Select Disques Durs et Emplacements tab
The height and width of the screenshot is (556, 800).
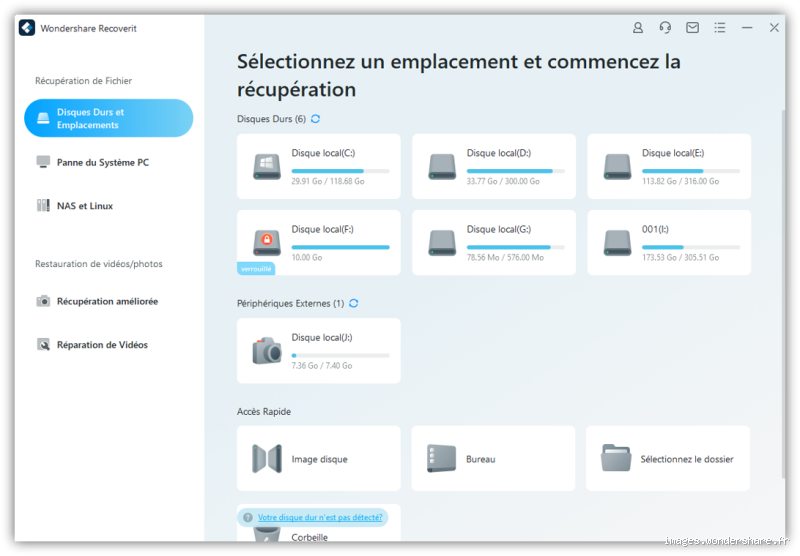108,119
